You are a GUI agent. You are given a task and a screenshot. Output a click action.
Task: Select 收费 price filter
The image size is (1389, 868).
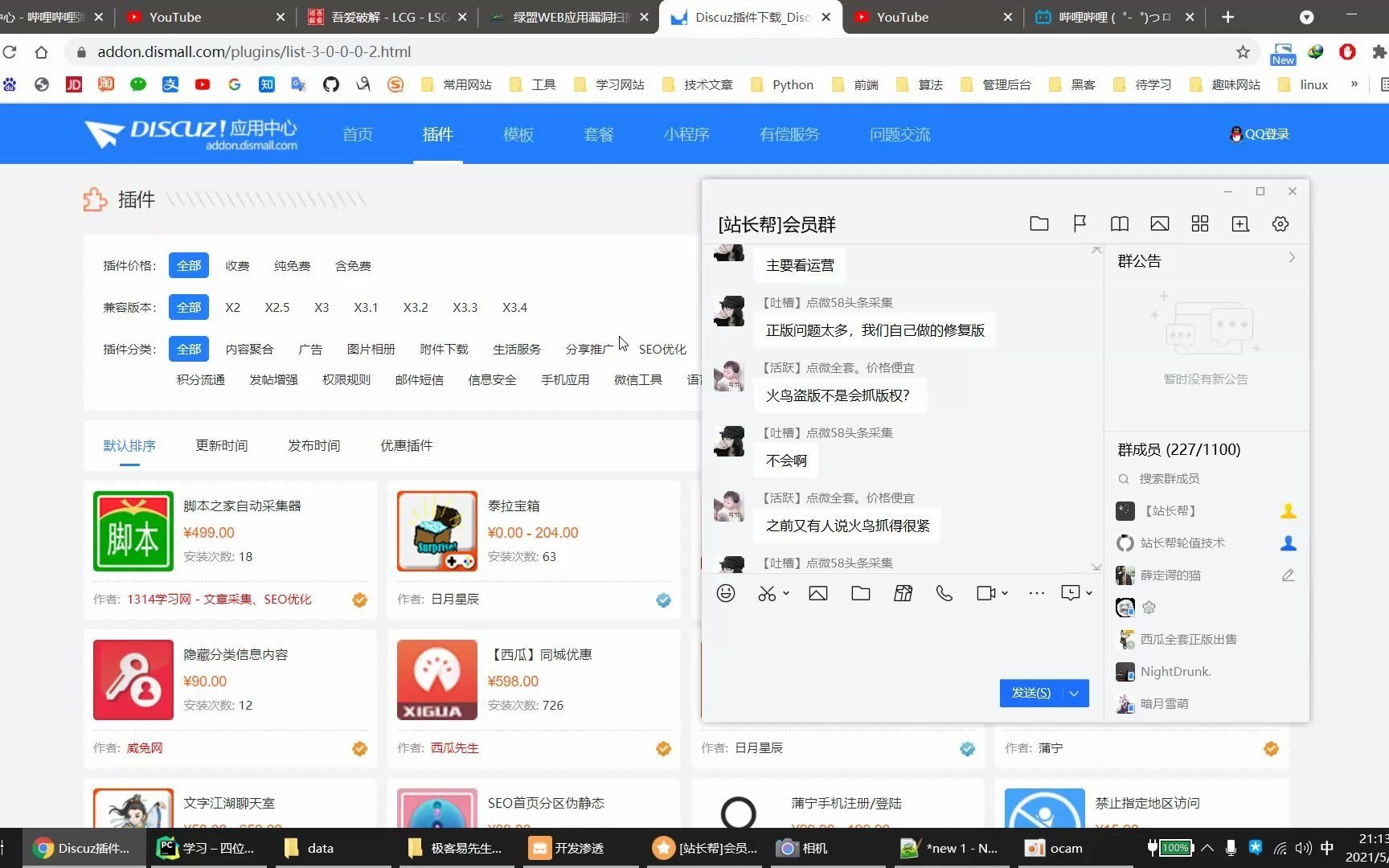(x=237, y=266)
